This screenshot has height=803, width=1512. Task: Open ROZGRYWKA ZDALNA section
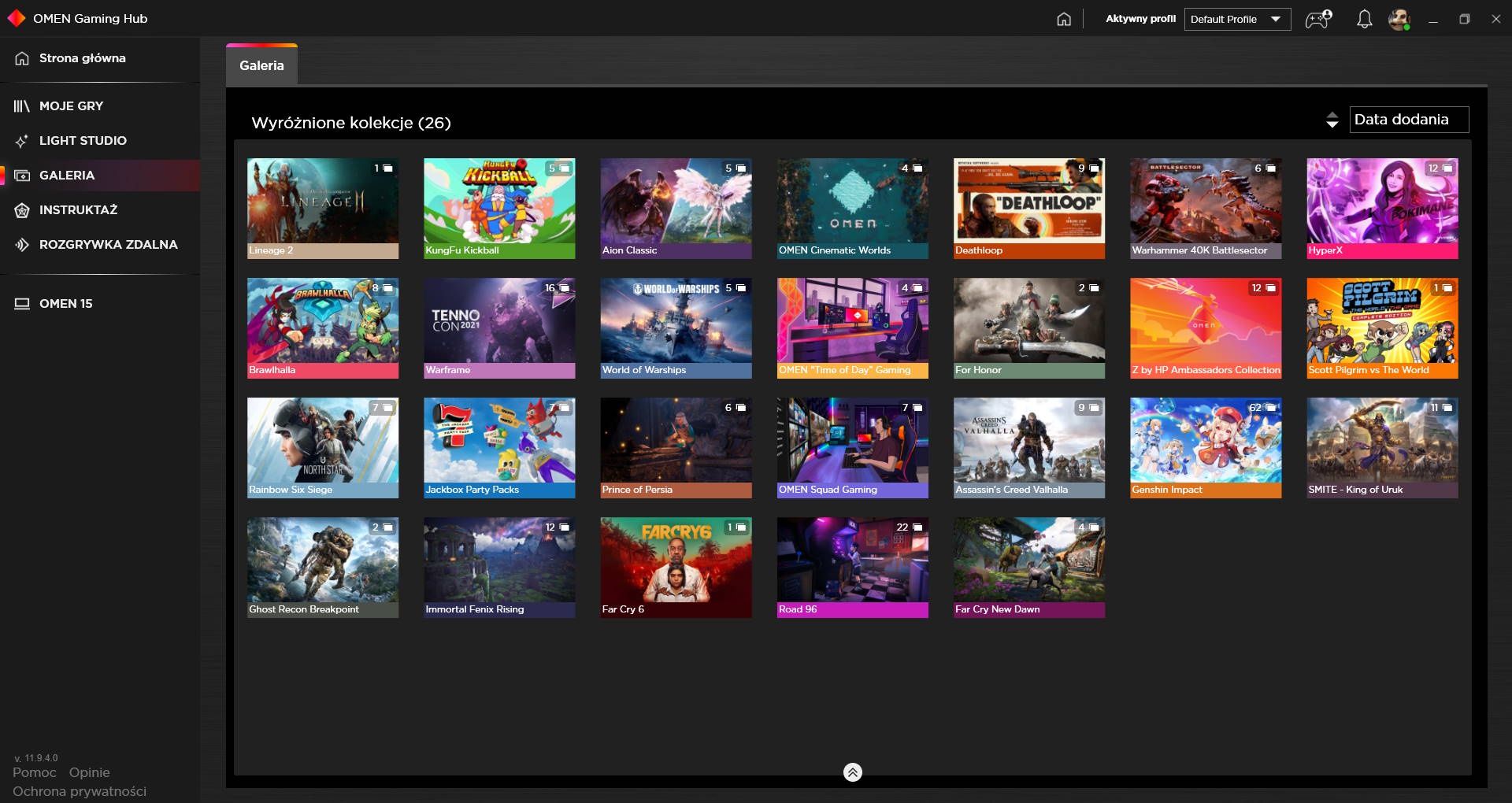pos(100,245)
